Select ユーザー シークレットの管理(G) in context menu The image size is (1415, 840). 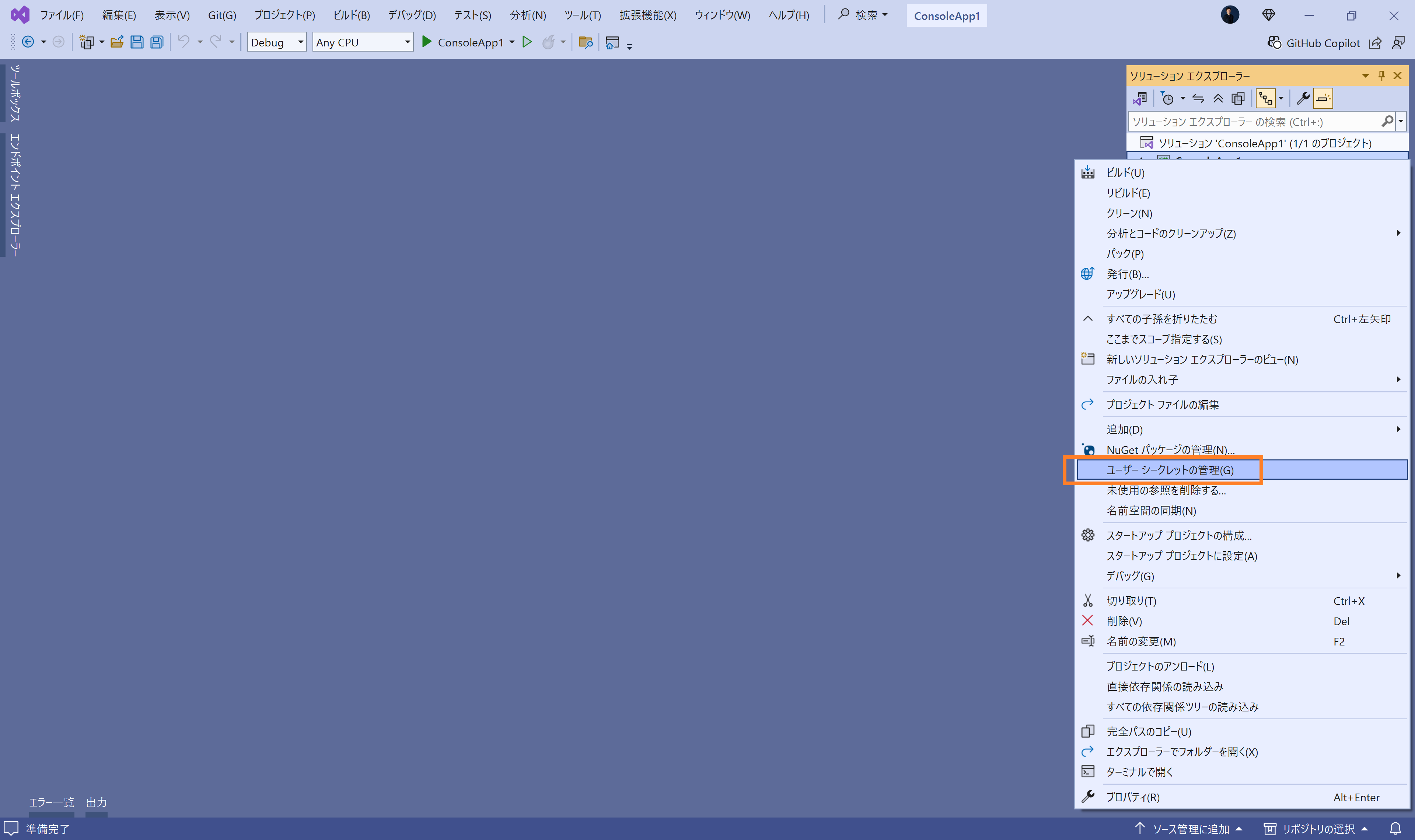pos(1242,470)
